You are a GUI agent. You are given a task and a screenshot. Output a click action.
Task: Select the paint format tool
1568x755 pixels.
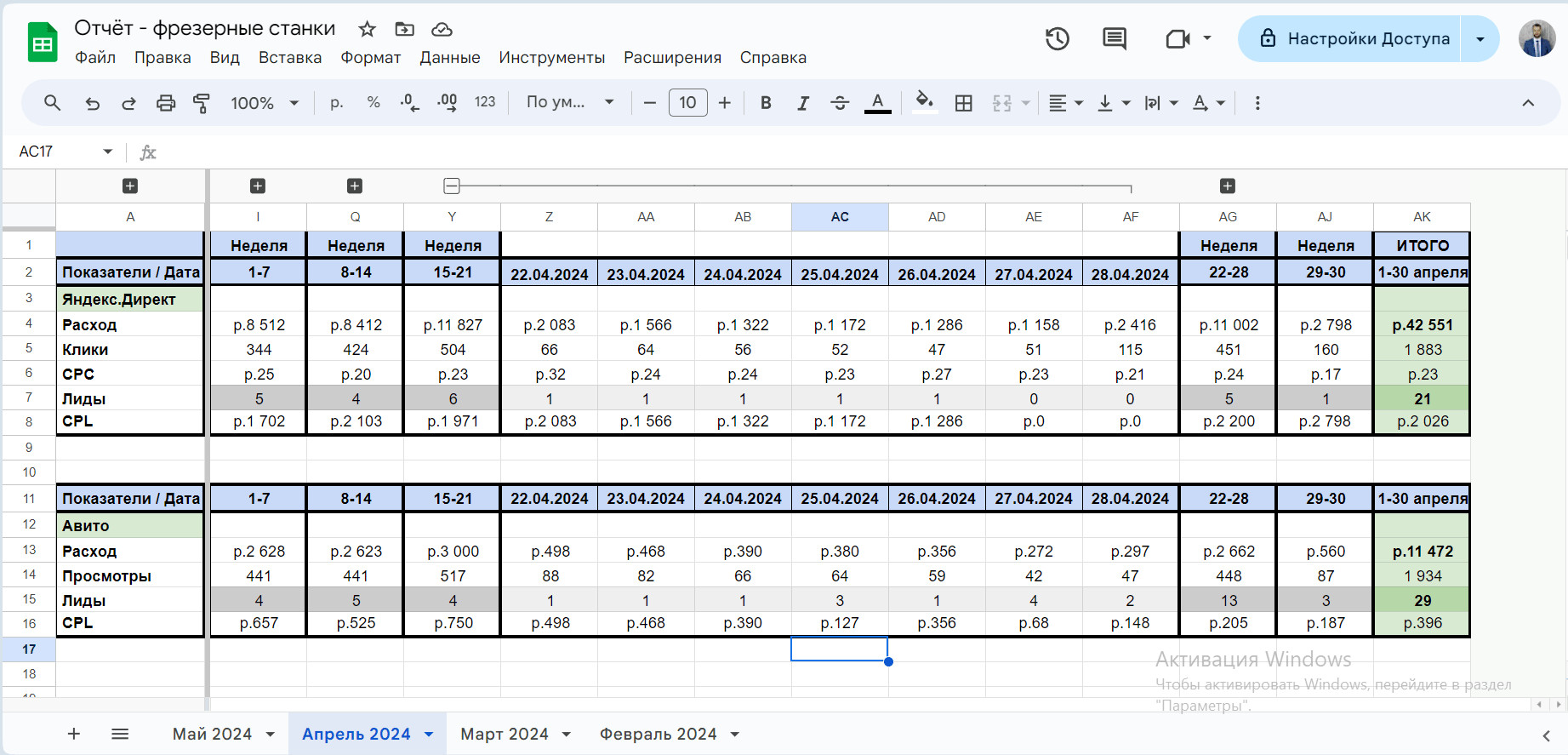click(x=202, y=103)
